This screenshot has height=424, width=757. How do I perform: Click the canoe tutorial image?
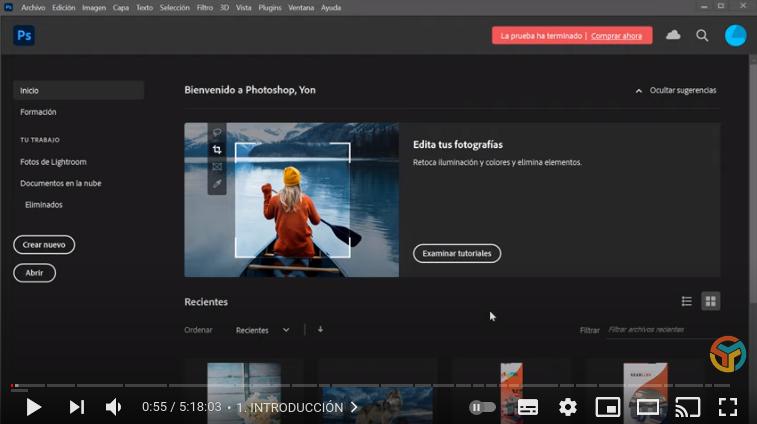point(292,199)
